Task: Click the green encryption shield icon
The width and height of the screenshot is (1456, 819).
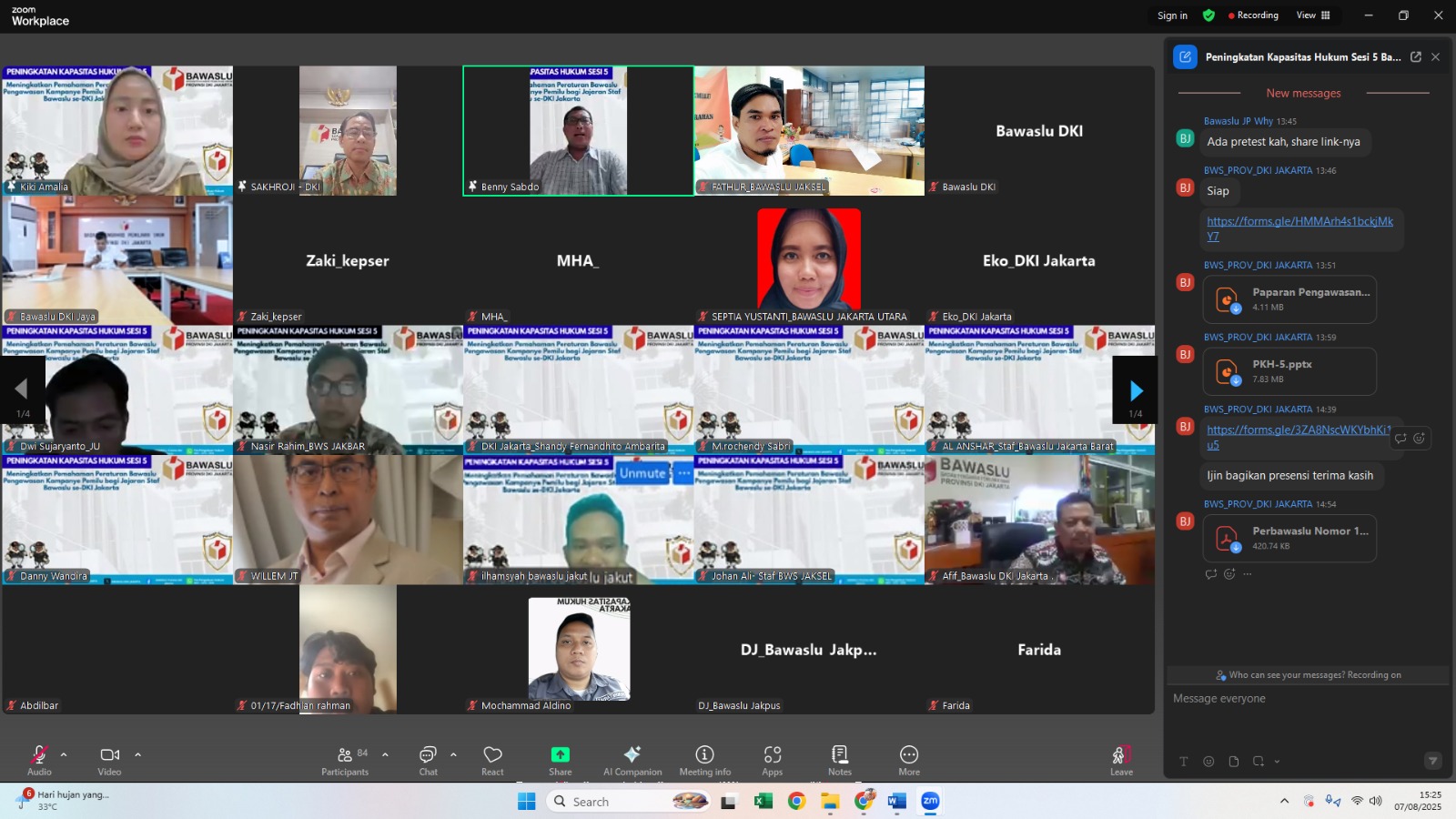Action: click(x=1208, y=15)
